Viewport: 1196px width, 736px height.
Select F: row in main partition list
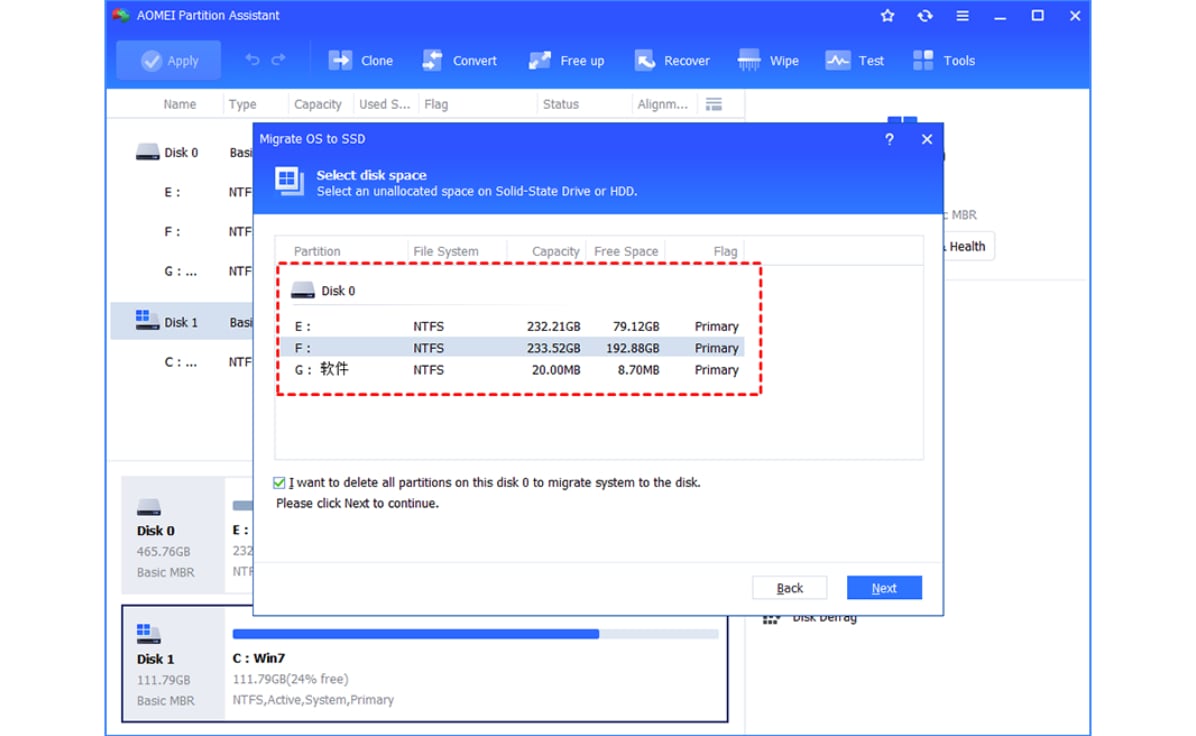pyautogui.click(x=181, y=232)
